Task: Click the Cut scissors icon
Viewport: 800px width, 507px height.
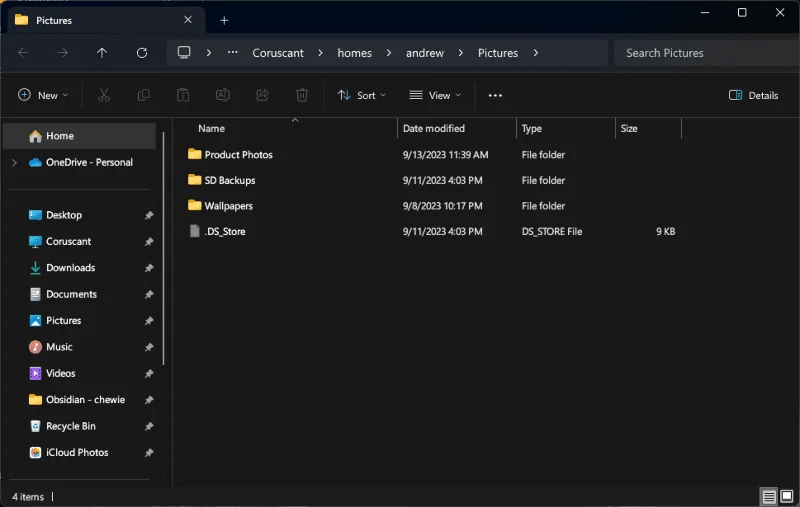Action: (x=104, y=95)
